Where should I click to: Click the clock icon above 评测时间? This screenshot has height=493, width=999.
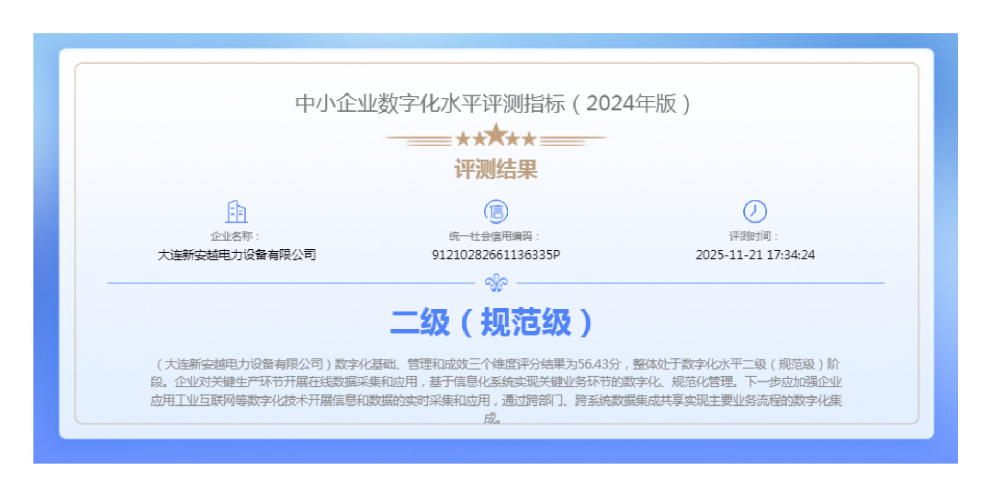coord(755,211)
